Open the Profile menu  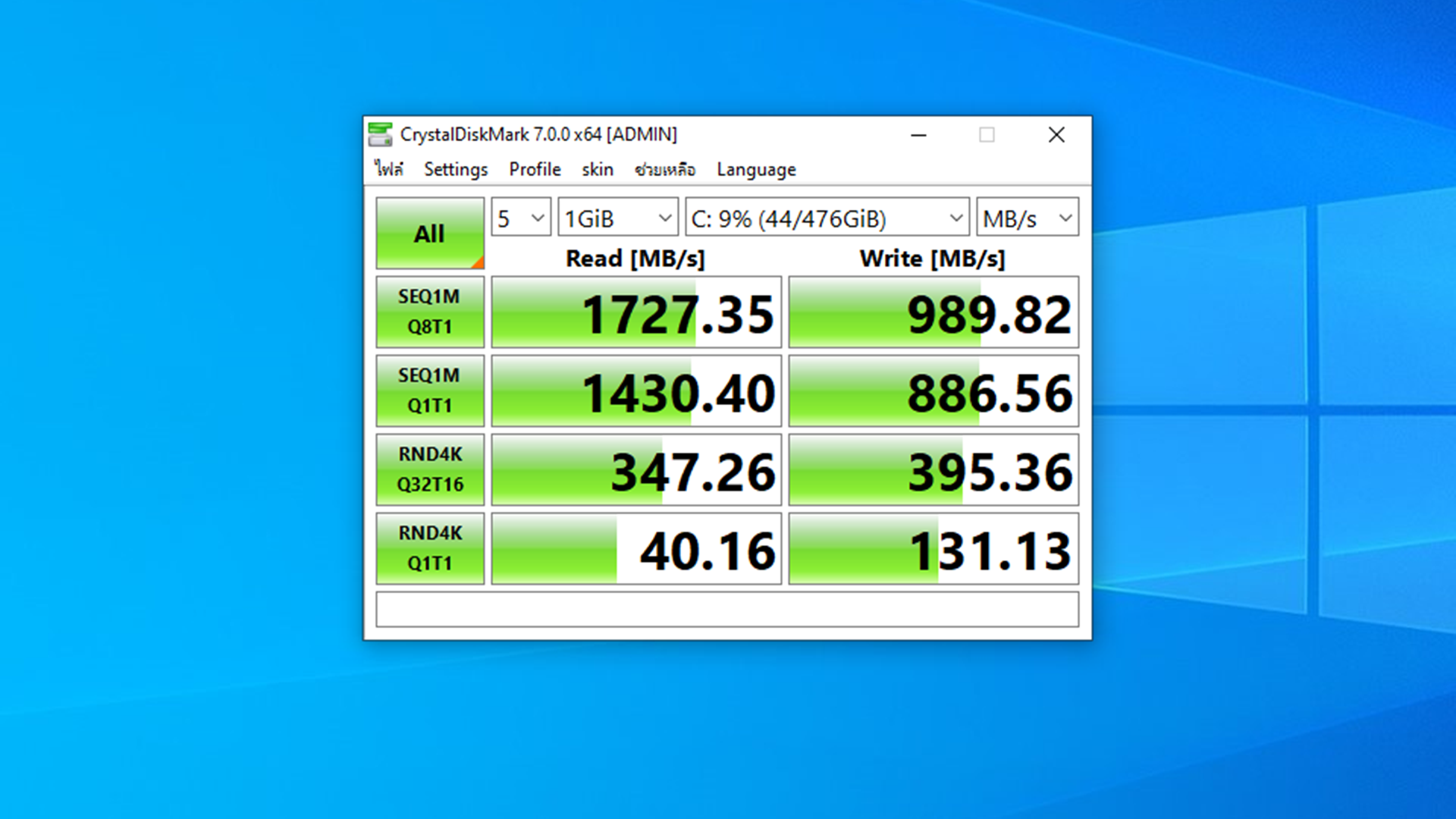pos(535,169)
